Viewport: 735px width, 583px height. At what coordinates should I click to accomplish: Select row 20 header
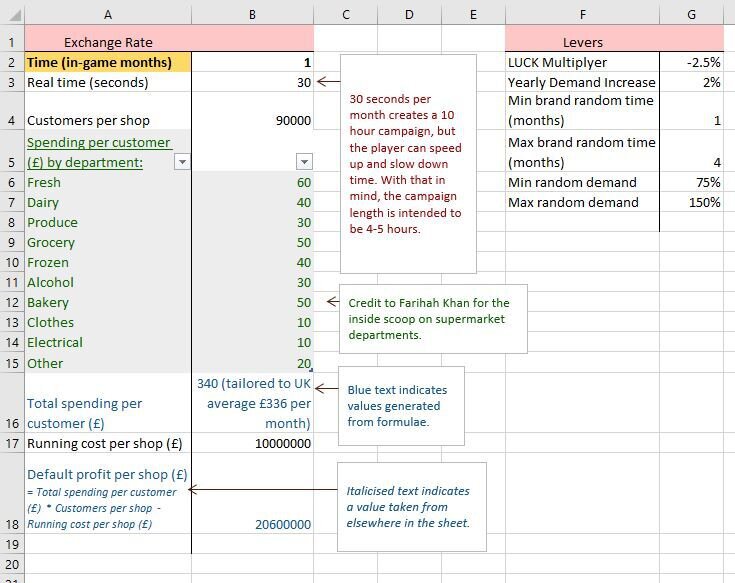pyautogui.click(x=12, y=564)
